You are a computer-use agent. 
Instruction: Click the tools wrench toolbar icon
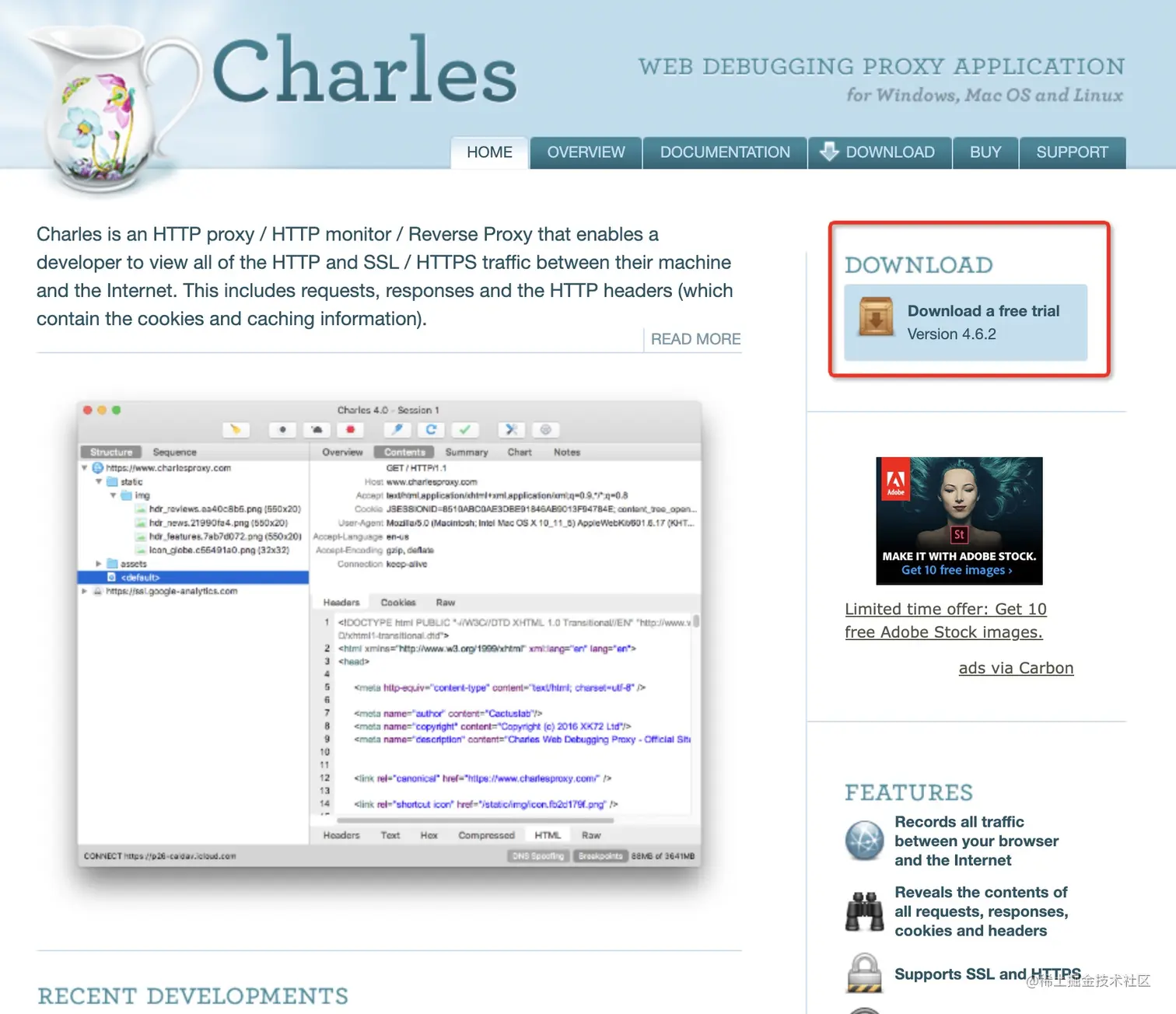tap(511, 429)
